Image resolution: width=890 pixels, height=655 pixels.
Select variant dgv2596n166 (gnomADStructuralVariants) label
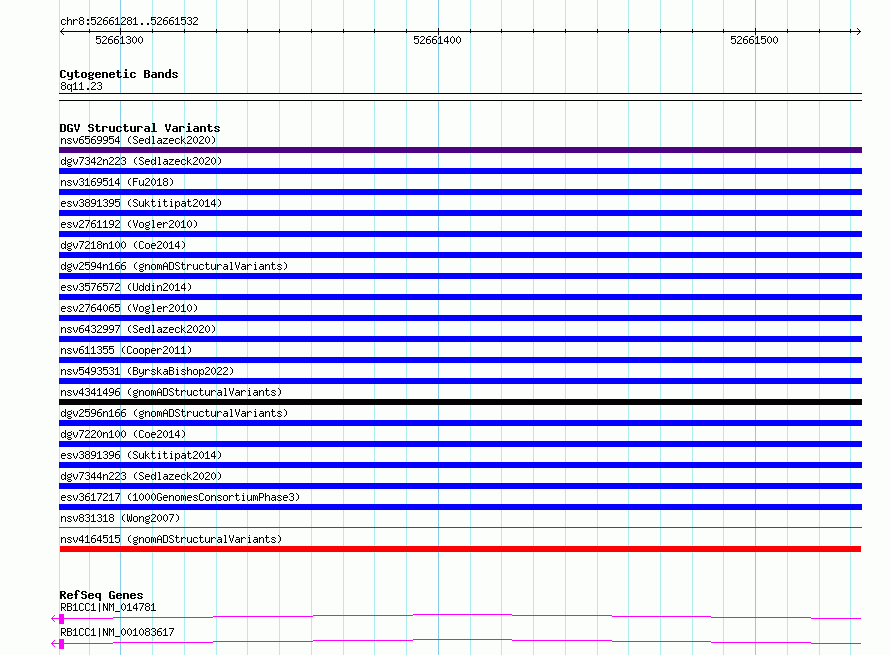coord(174,413)
